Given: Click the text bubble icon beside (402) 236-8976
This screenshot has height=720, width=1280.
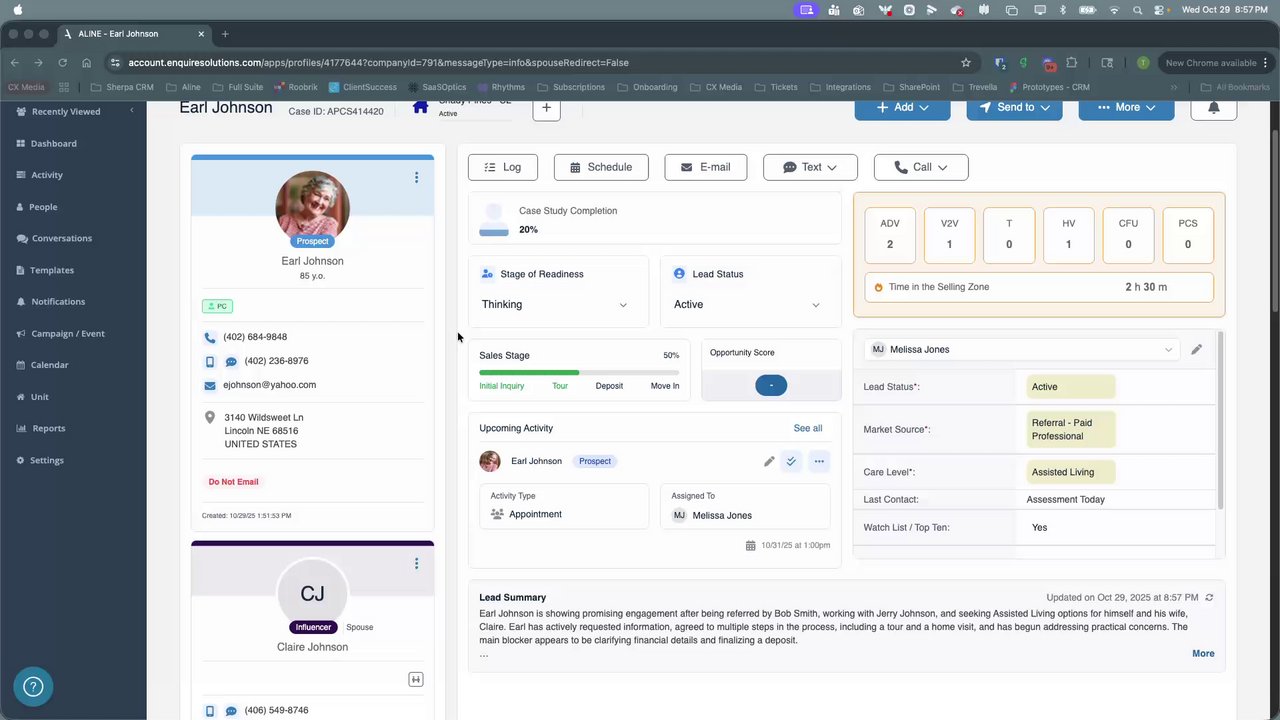Looking at the screenshot, I should click(x=231, y=362).
